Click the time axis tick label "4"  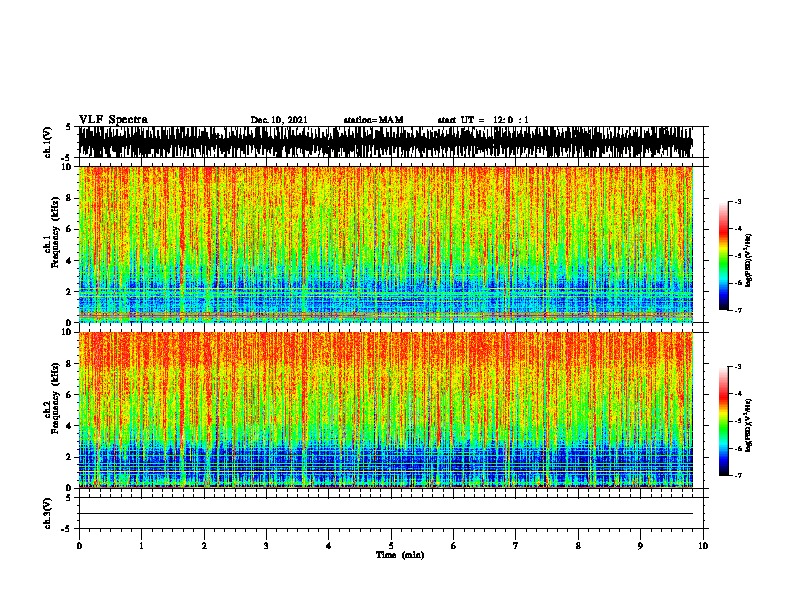coord(329,546)
